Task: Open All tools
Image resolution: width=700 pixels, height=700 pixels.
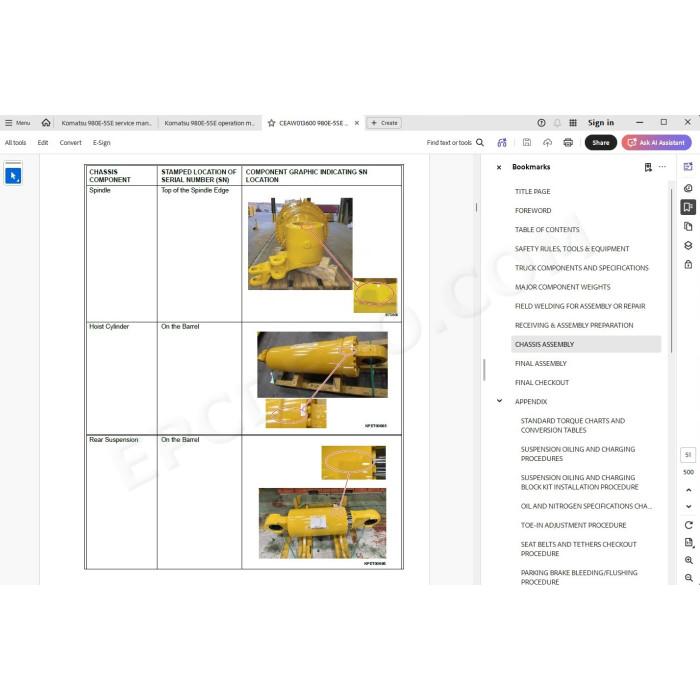Action: click(x=16, y=142)
